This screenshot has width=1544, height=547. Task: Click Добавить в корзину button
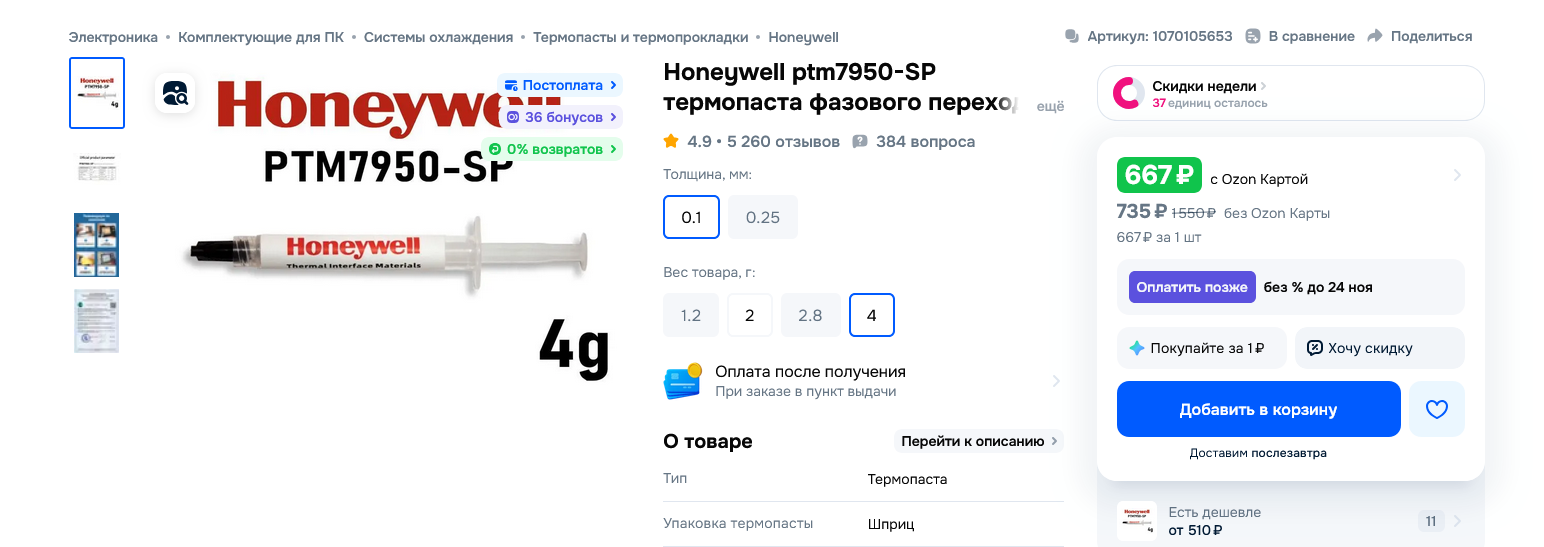point(1258,409)
